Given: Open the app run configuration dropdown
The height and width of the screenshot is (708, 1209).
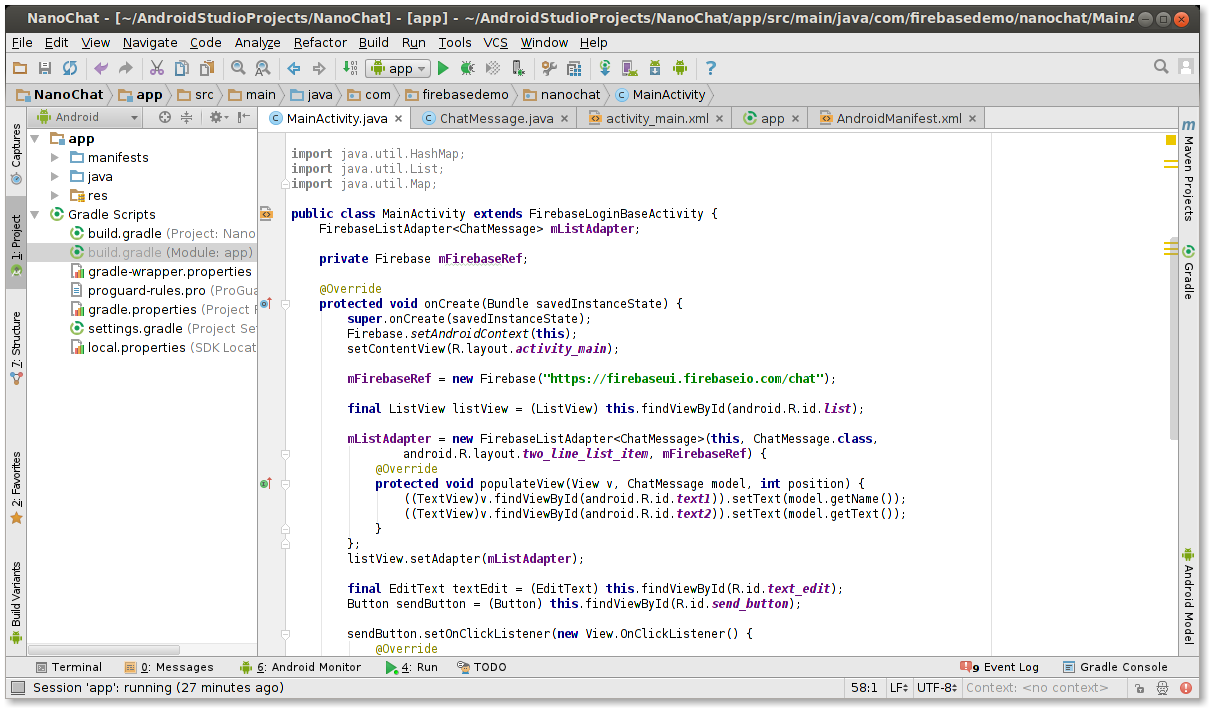Looking at the screenshot, I should (x=398, y=68).
